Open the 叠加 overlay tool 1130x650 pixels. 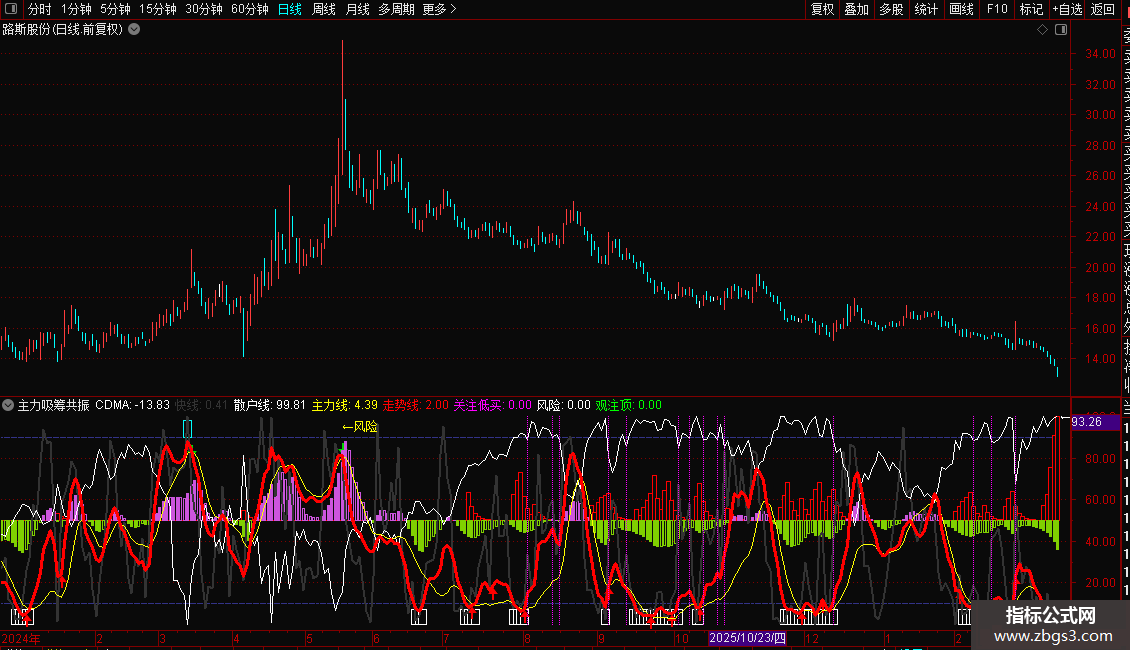(857, 9)
